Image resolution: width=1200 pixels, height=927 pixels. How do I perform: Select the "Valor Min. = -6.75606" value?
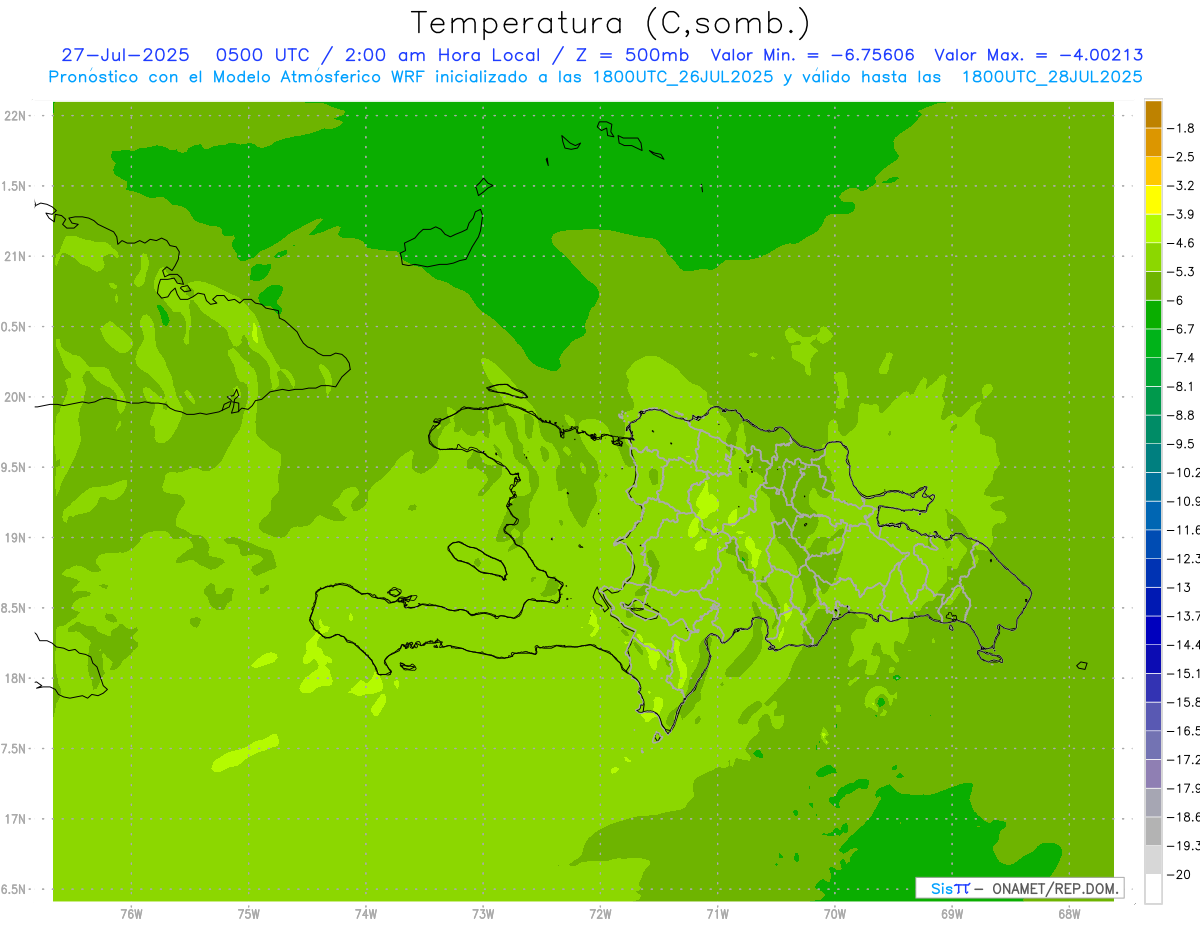point(812,55)
